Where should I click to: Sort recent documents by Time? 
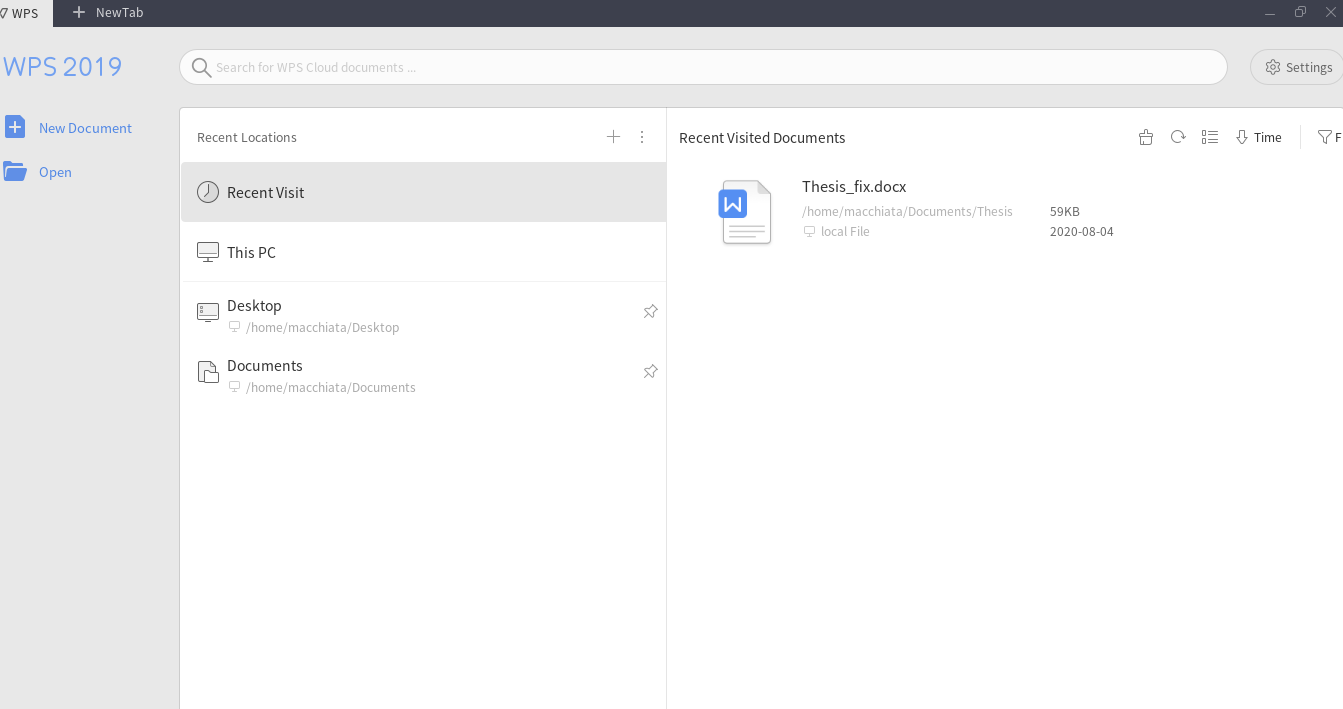(1259, 138)
